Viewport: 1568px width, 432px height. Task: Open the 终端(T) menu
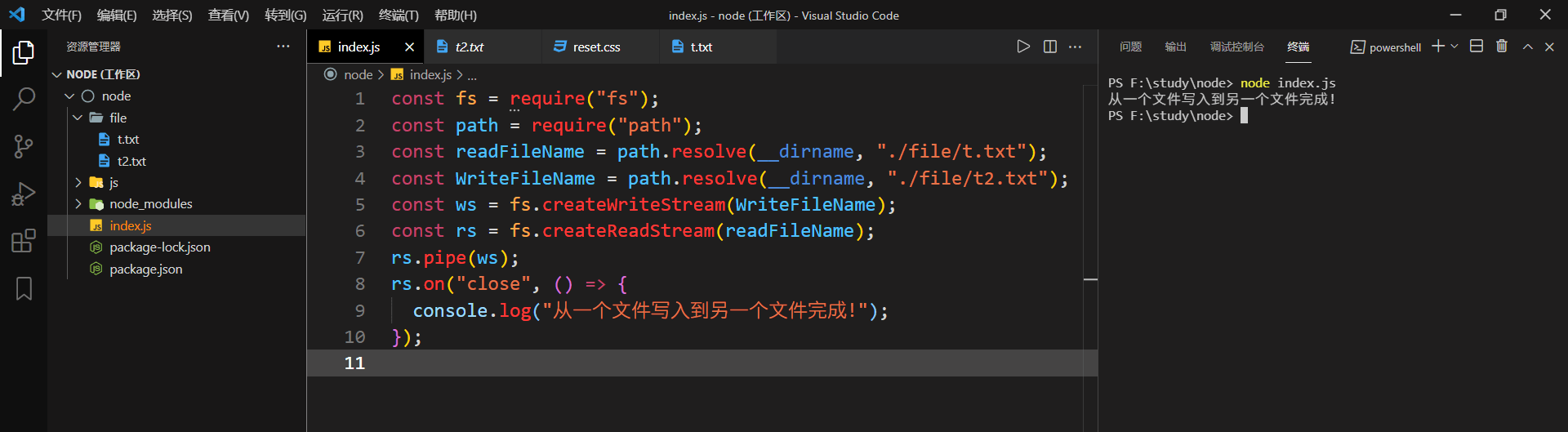coord(399,15)
